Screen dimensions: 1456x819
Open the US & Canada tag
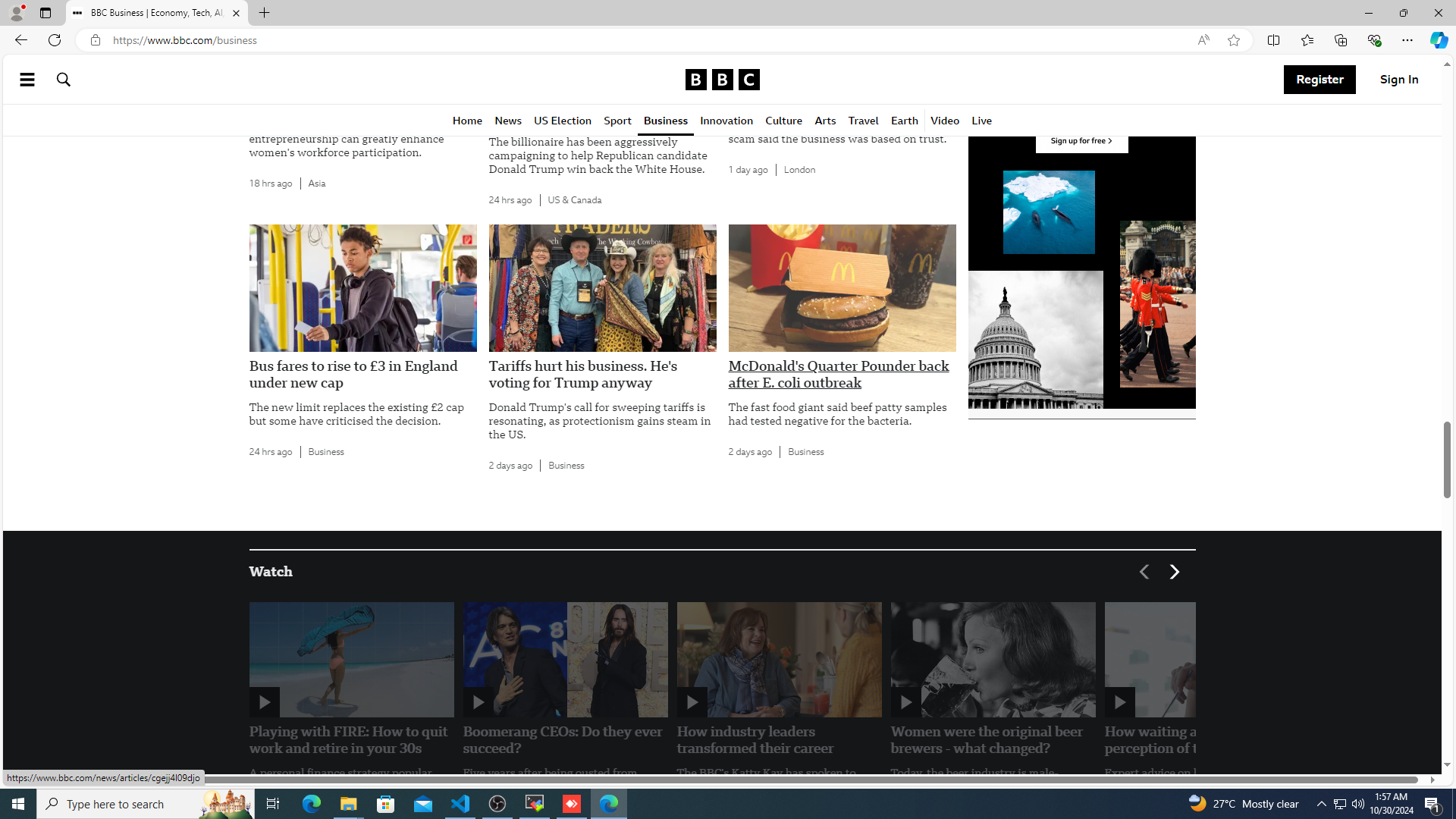tap(575, 200)
